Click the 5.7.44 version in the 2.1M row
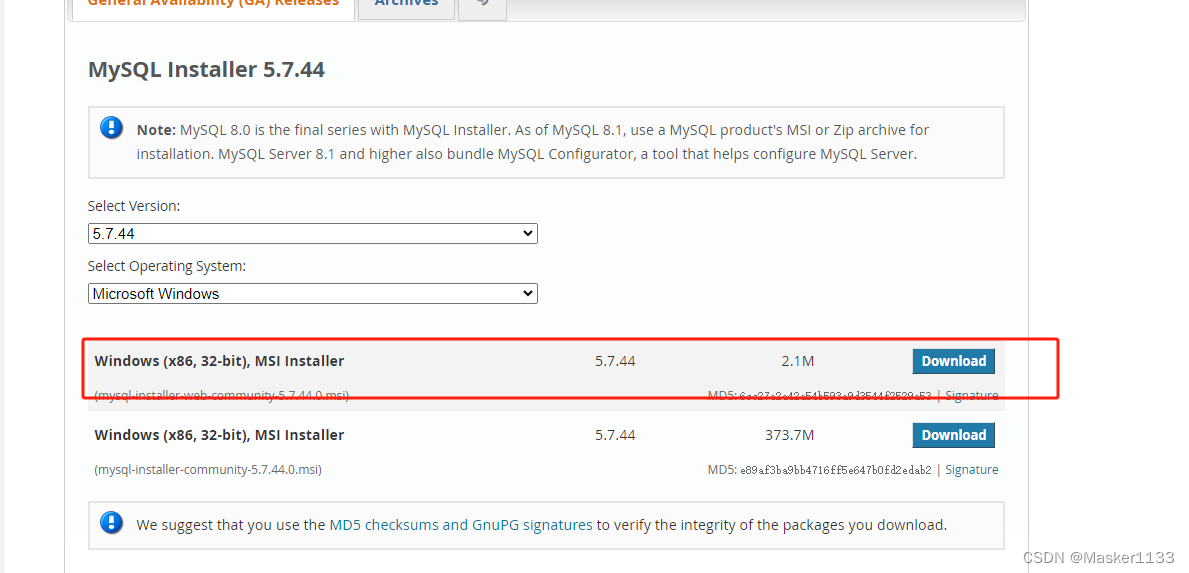1189x573 pixels. pyautogui.click(x=615, y=362)
